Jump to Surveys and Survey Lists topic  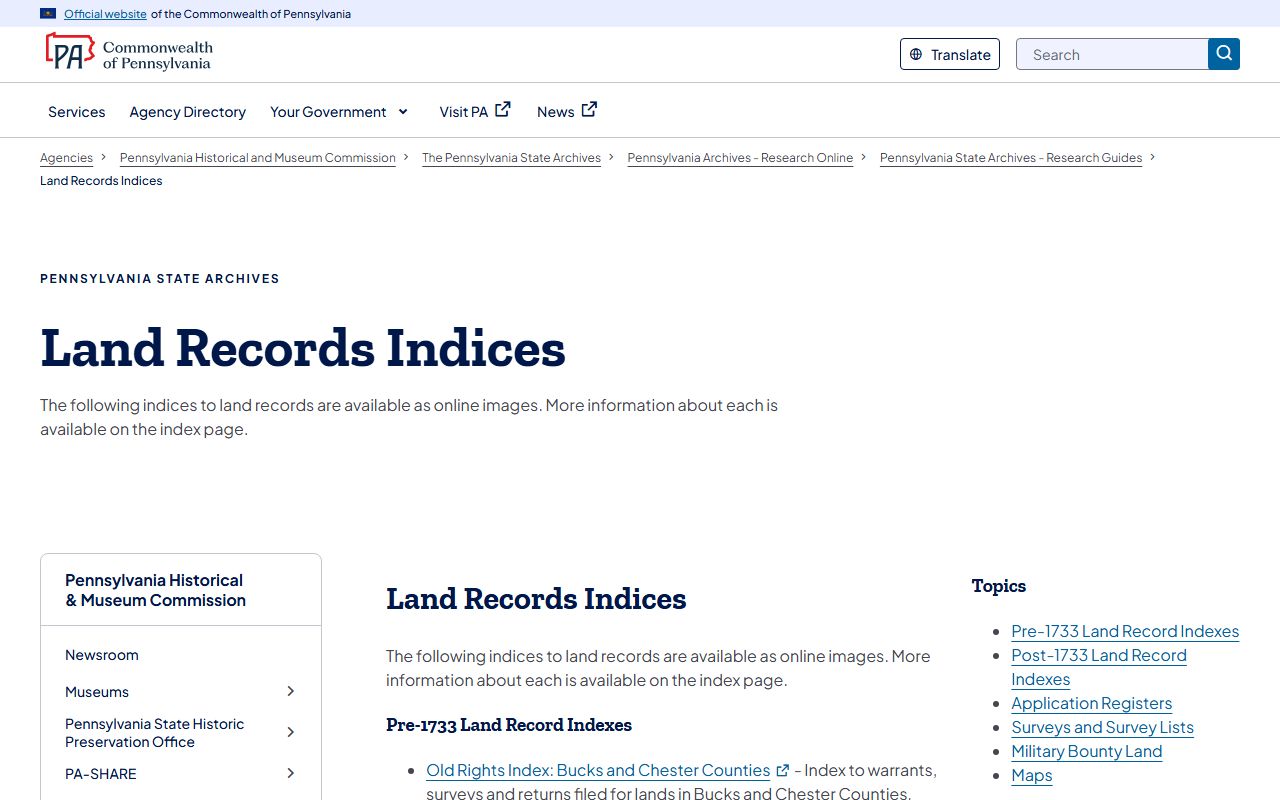pyautogui.click(x=1103, y=727)
